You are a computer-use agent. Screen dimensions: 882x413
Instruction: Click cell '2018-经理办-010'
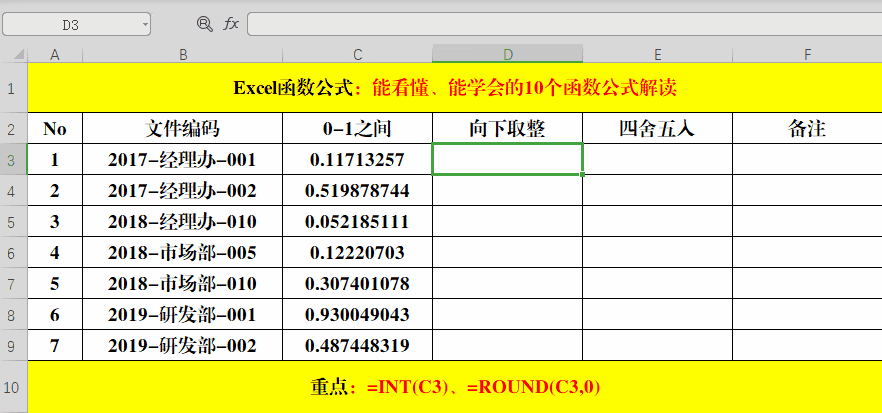tap(183, 222)
